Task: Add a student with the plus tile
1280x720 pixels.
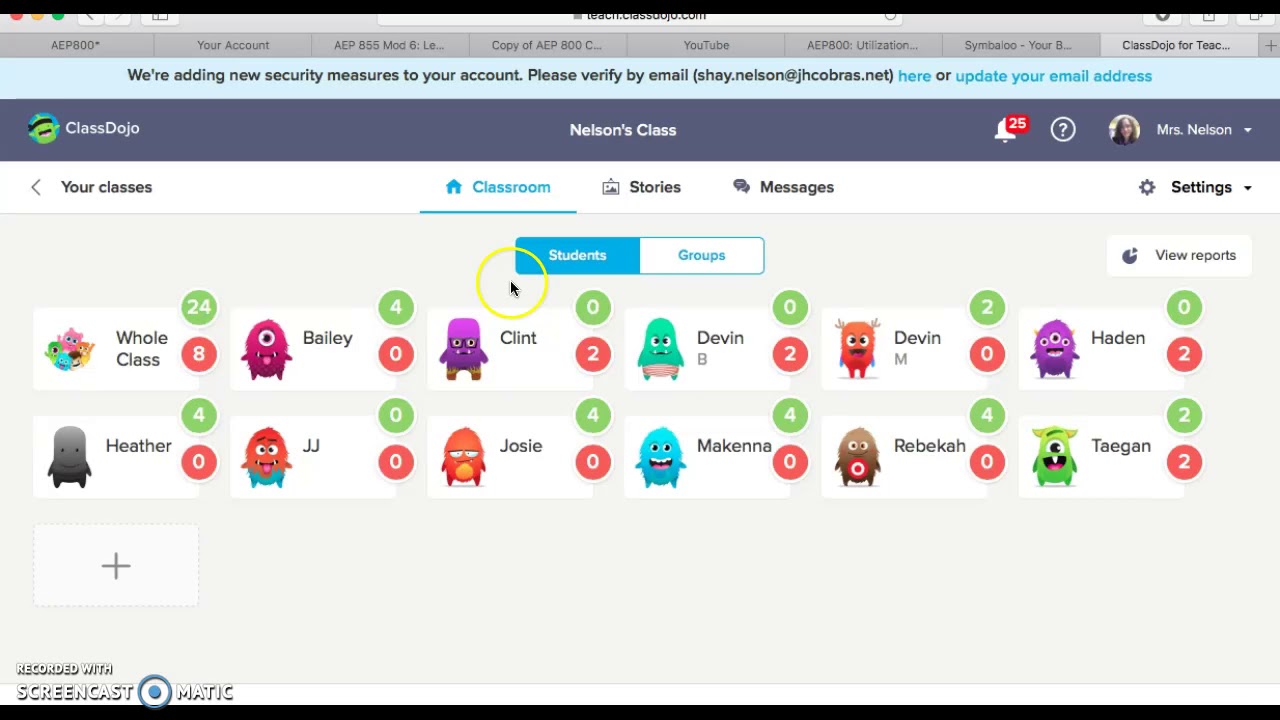Action: [116, 566]
